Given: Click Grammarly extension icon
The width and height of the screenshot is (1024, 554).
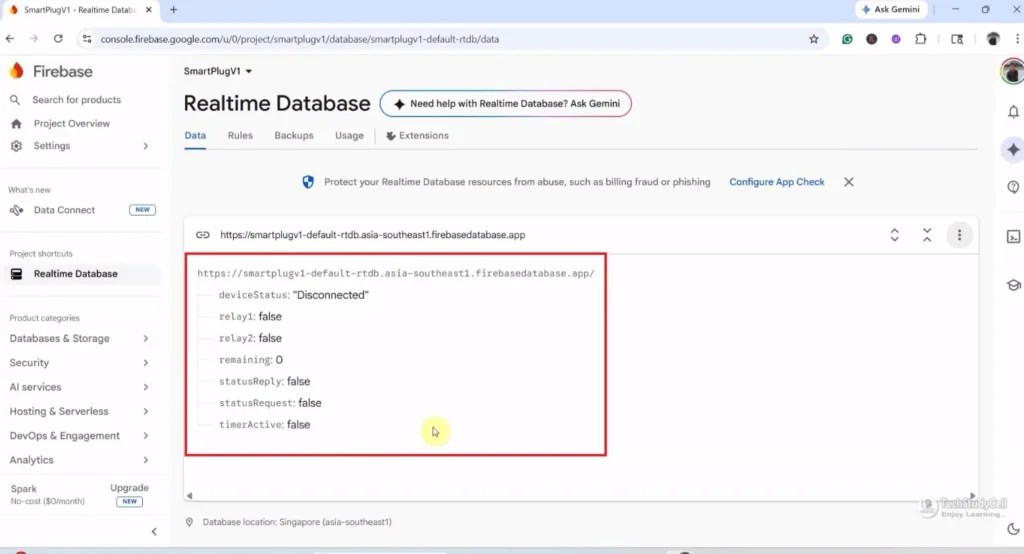Looking at the screenshot, I should click(847, 39).
